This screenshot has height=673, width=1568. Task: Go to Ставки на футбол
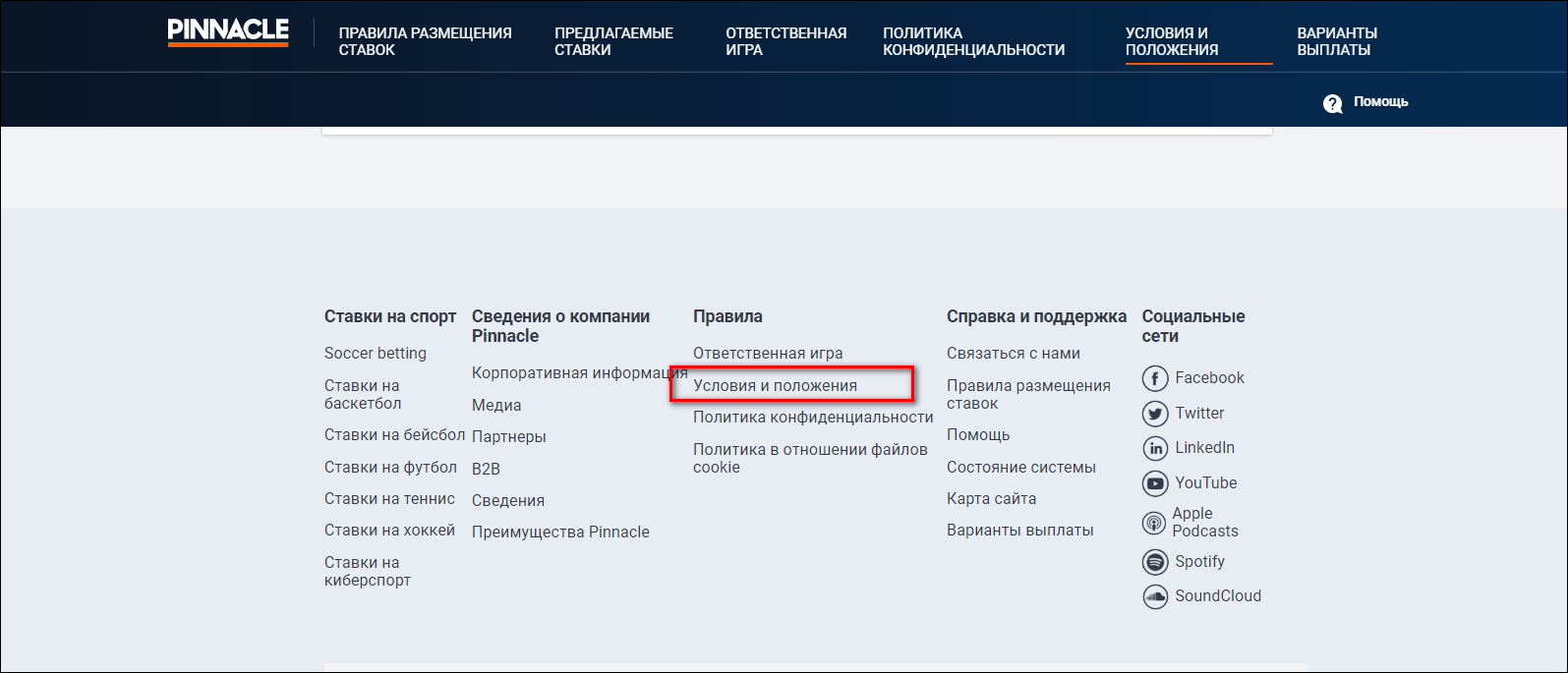(x=390, y=468)
